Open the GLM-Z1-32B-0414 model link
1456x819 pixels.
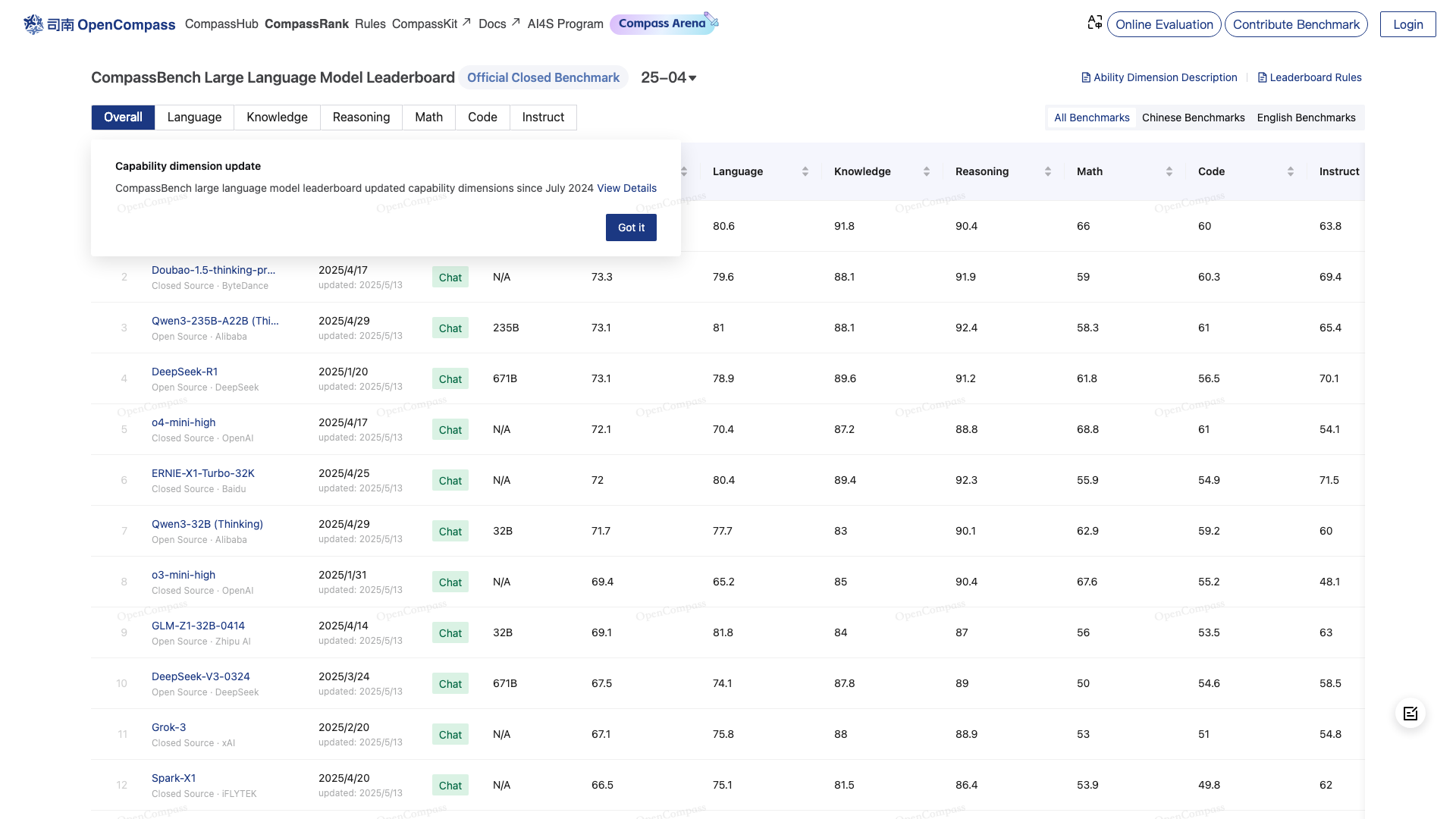(x=198, y=626)
